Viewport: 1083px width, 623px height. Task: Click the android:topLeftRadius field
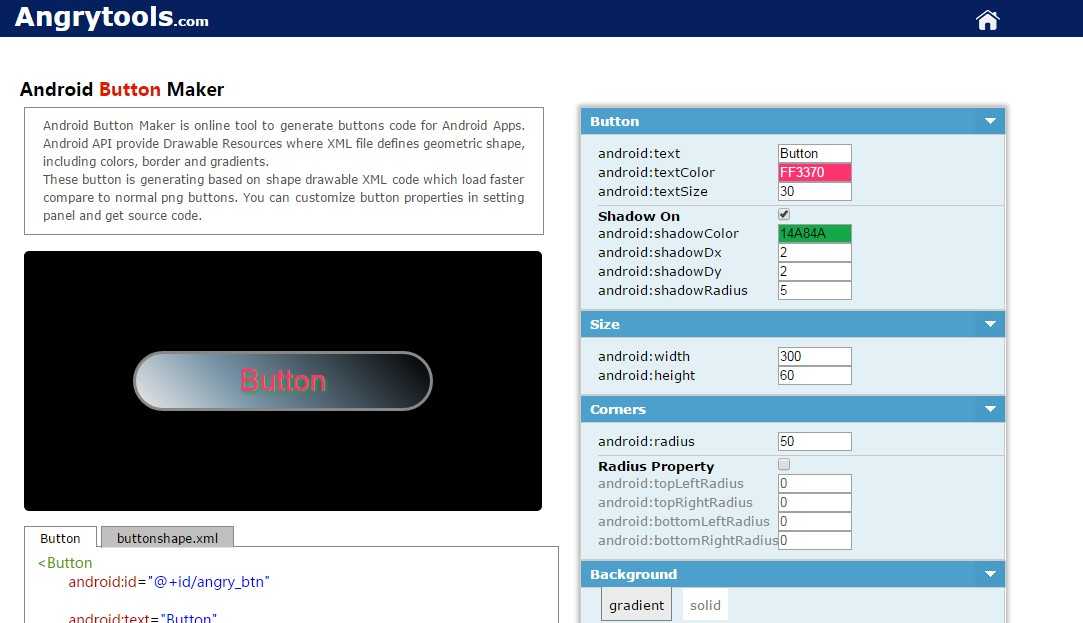tap(814, 483)
